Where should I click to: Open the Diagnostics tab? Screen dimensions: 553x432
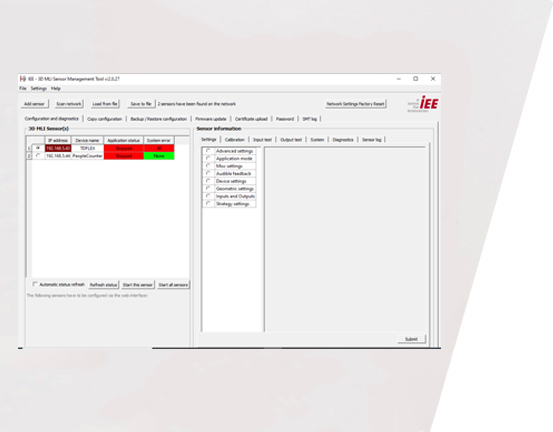click(x=343, y=140)
